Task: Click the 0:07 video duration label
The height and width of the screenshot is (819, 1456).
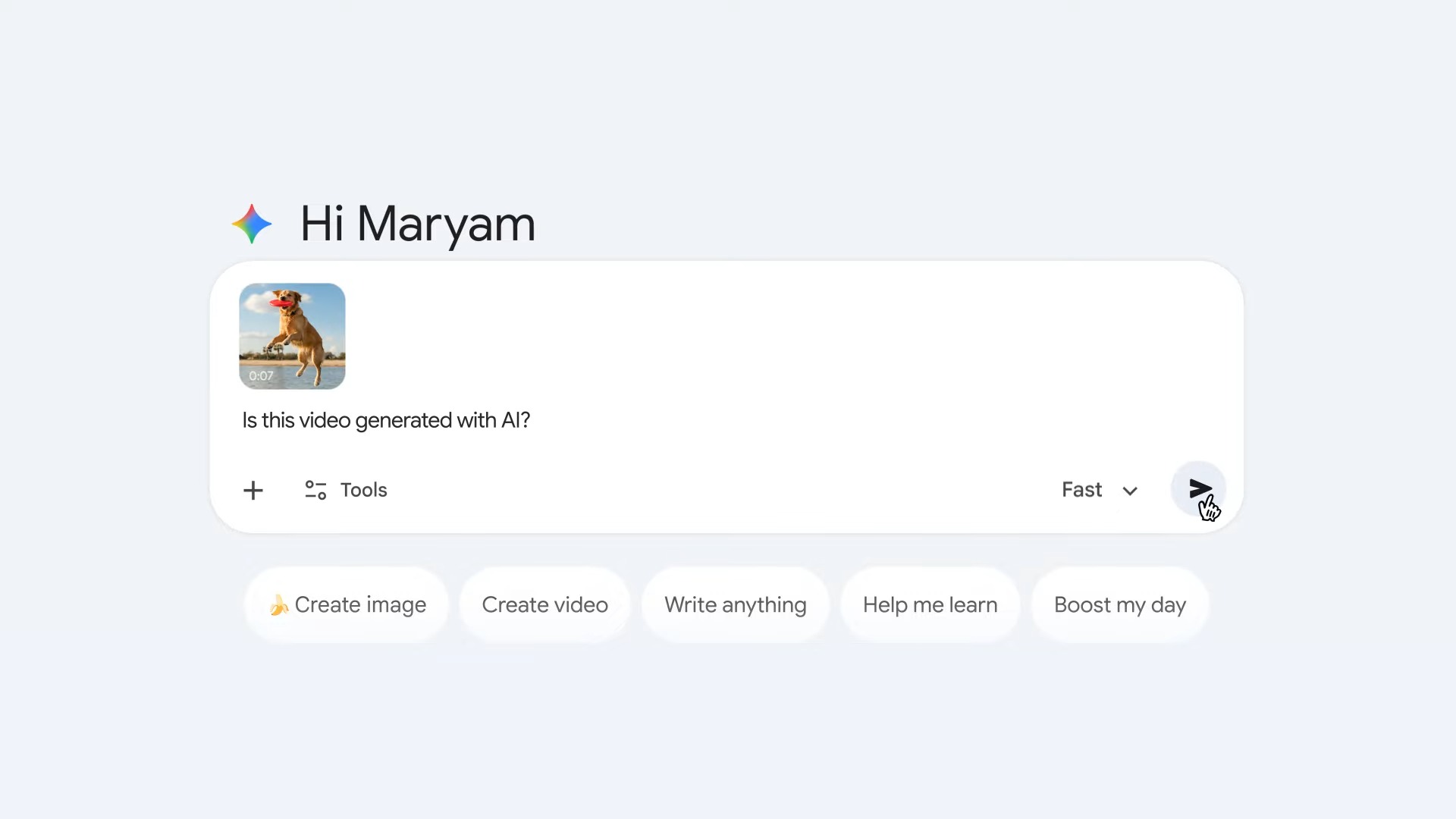Action: pos(260,375)
